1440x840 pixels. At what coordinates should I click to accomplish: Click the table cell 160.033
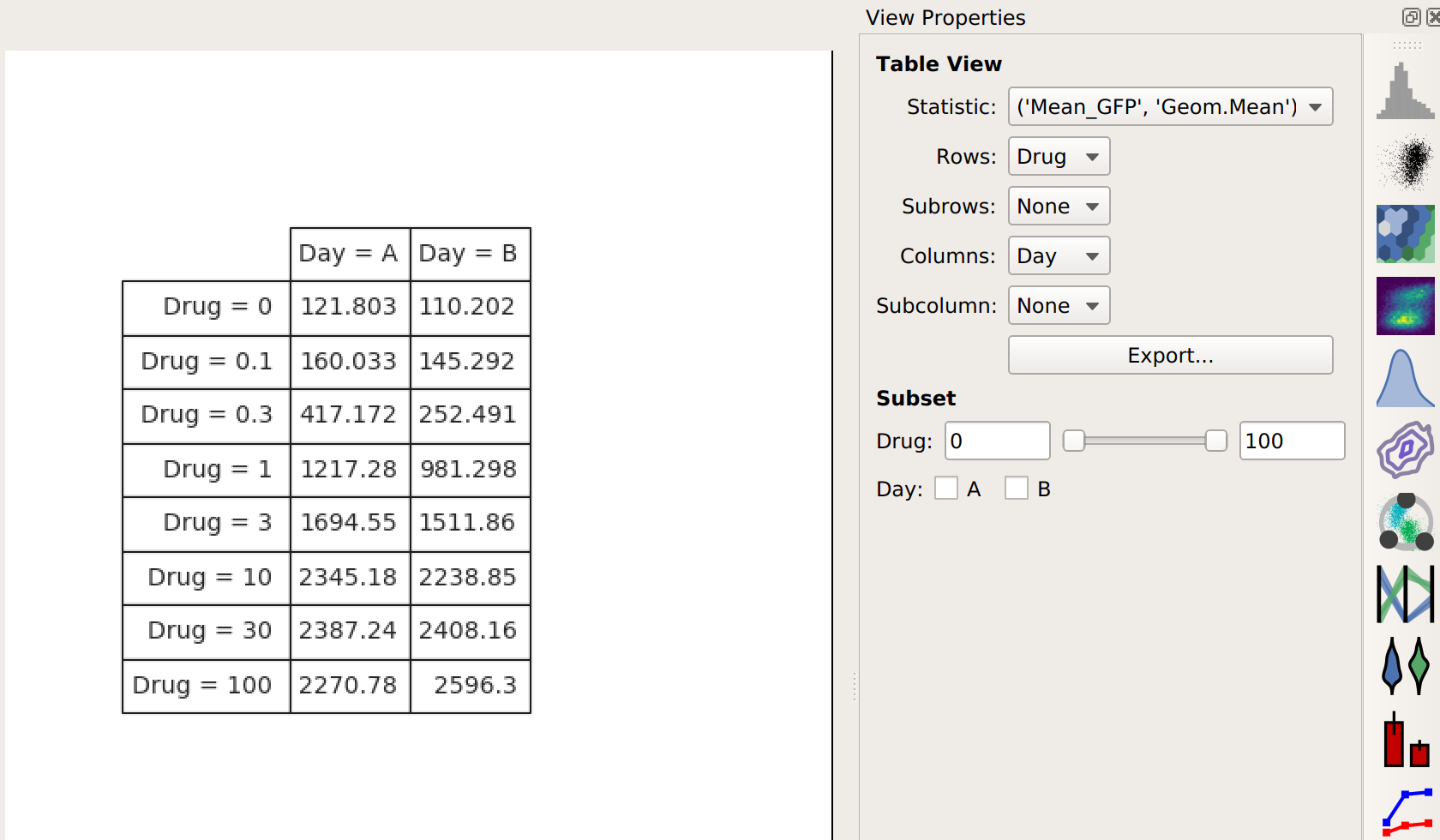pyautogui.click(x=351, y=363)
